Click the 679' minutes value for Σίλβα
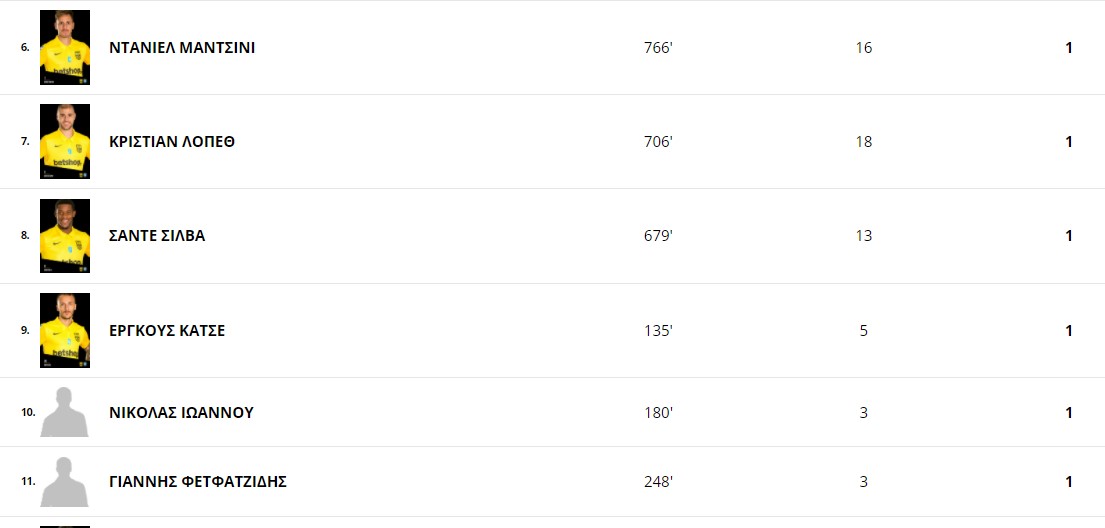The image size is (1105, 528). [x=658, y=235]
